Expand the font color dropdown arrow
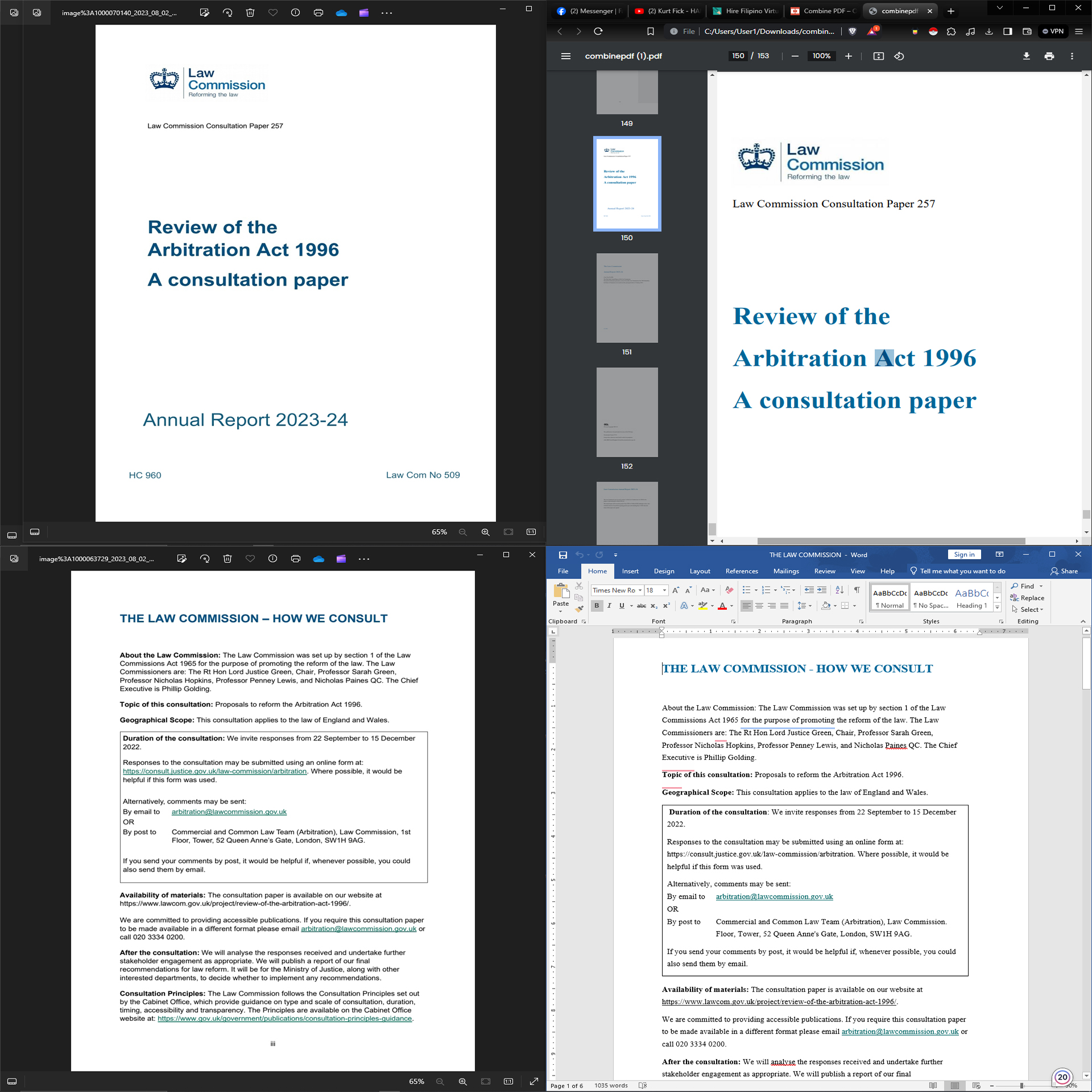Viewport: 1092px width, 1092px height. tap(731, 606)
